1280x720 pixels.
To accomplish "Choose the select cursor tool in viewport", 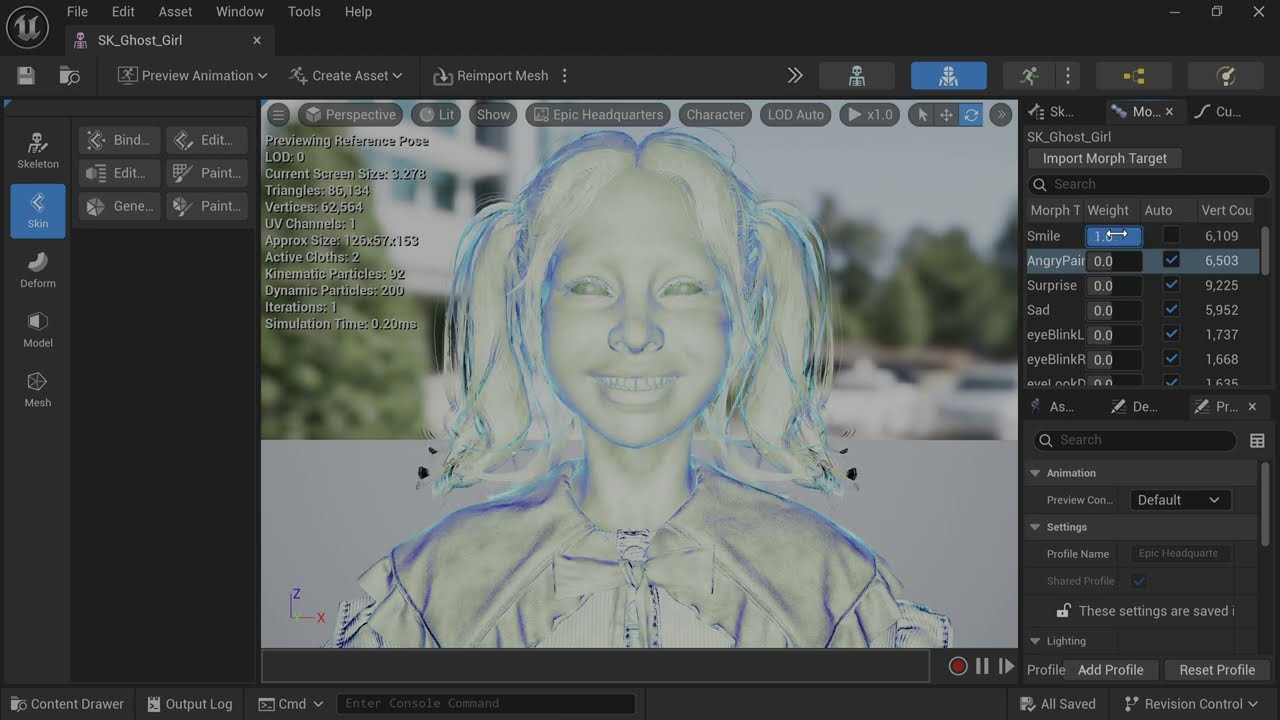I will [x=922, y=115].
